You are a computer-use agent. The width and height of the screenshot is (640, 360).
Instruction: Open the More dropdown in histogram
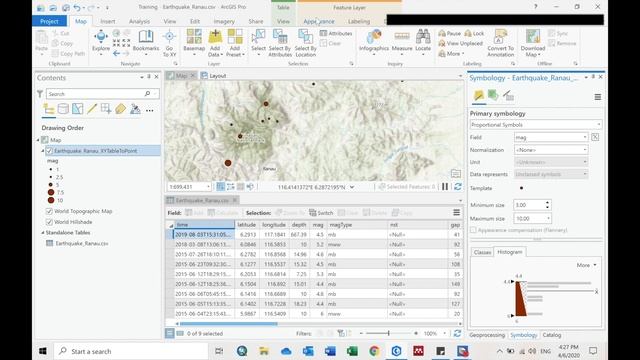[x=587, y=265]
